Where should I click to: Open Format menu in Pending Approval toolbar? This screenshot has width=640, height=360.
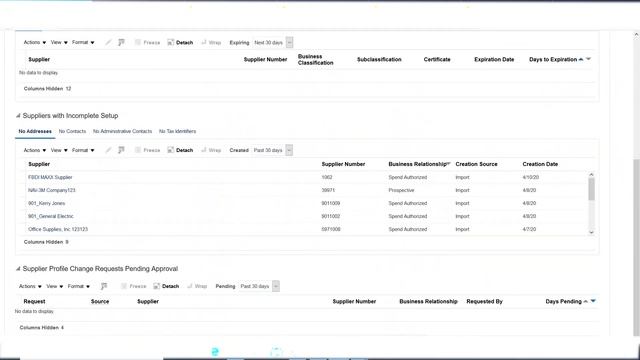pos(78,287)
